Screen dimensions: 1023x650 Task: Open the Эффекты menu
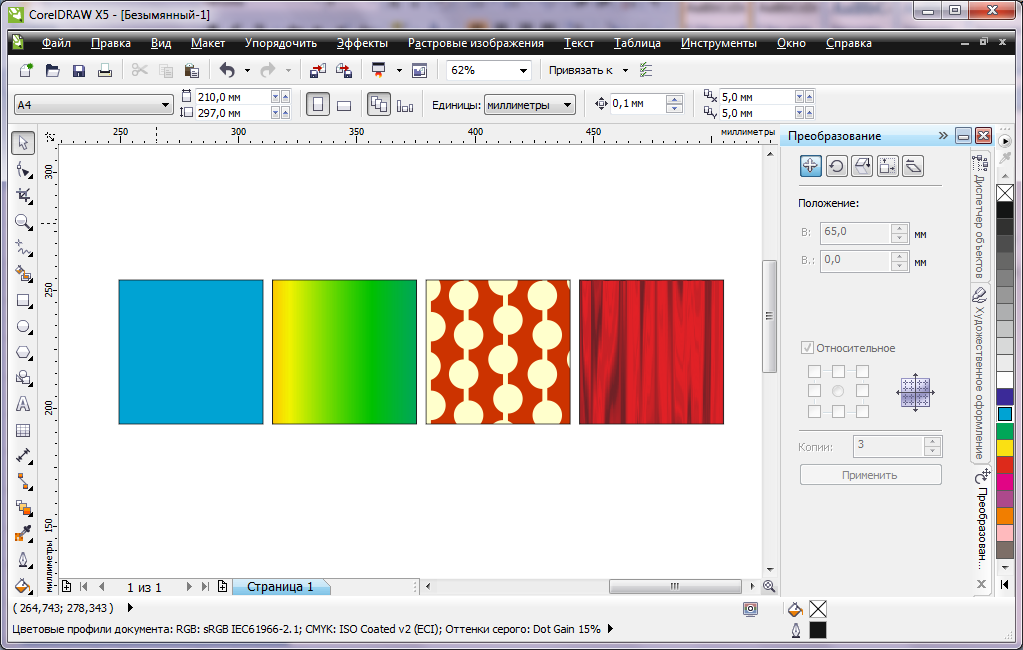point(362,43)
